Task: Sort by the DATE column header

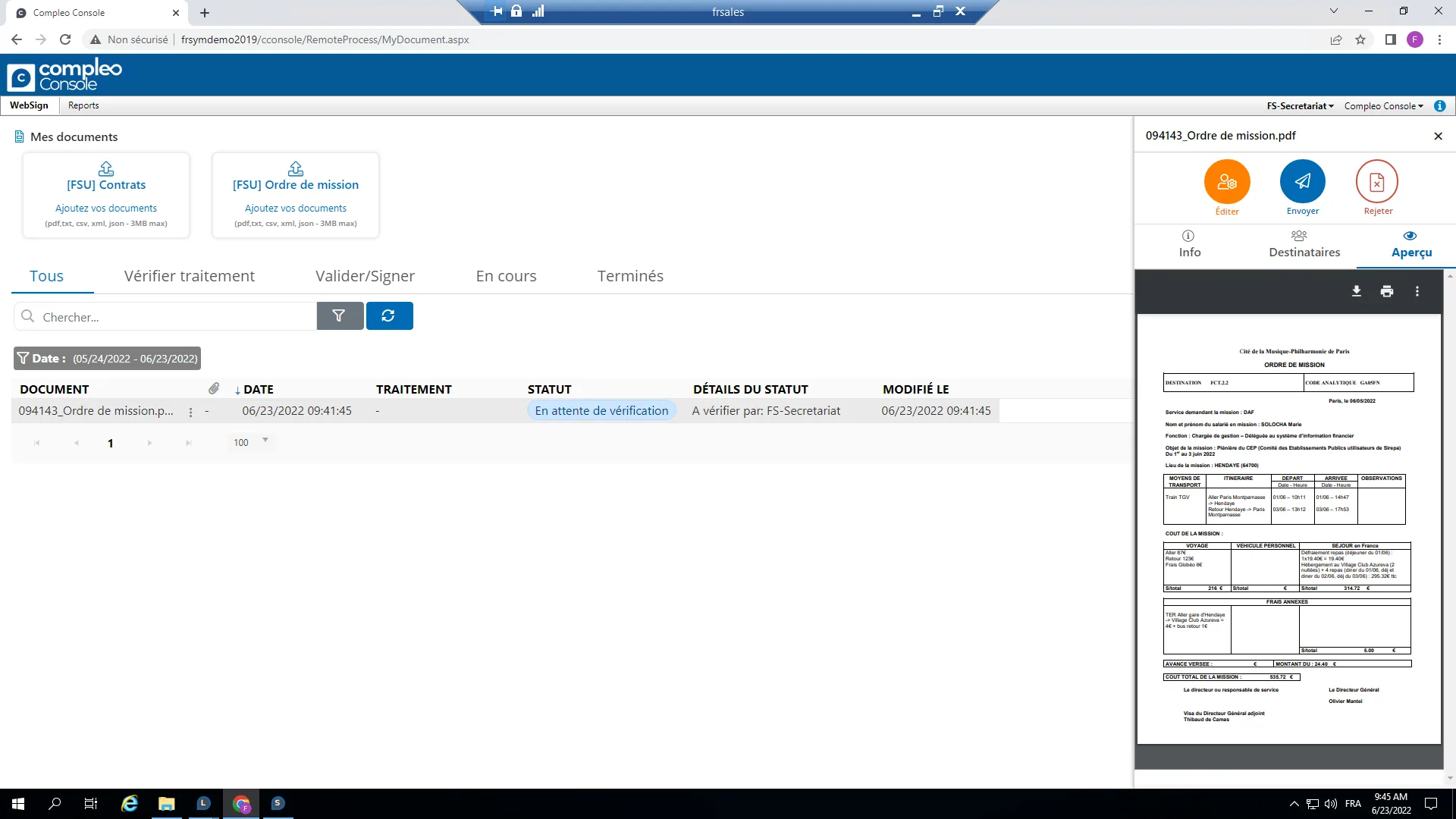Action: [258, 389]
